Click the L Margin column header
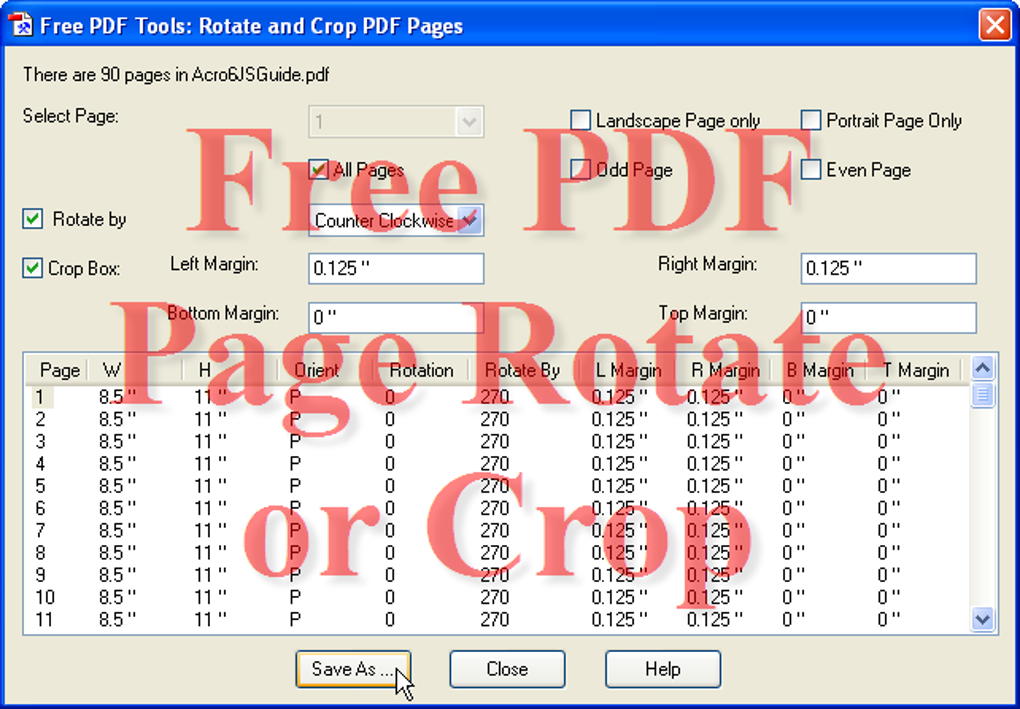The width and height of the screenshot is (1020, 709). pyautogui.click(x=627, y=370)
